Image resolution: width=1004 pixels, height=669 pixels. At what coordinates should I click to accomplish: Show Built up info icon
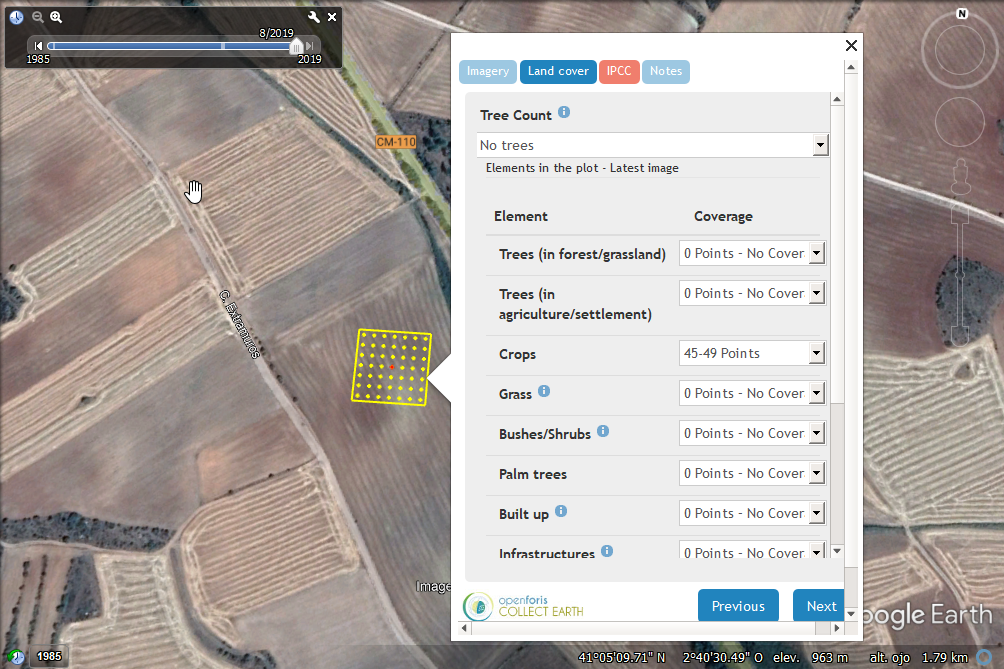(561, 511)
